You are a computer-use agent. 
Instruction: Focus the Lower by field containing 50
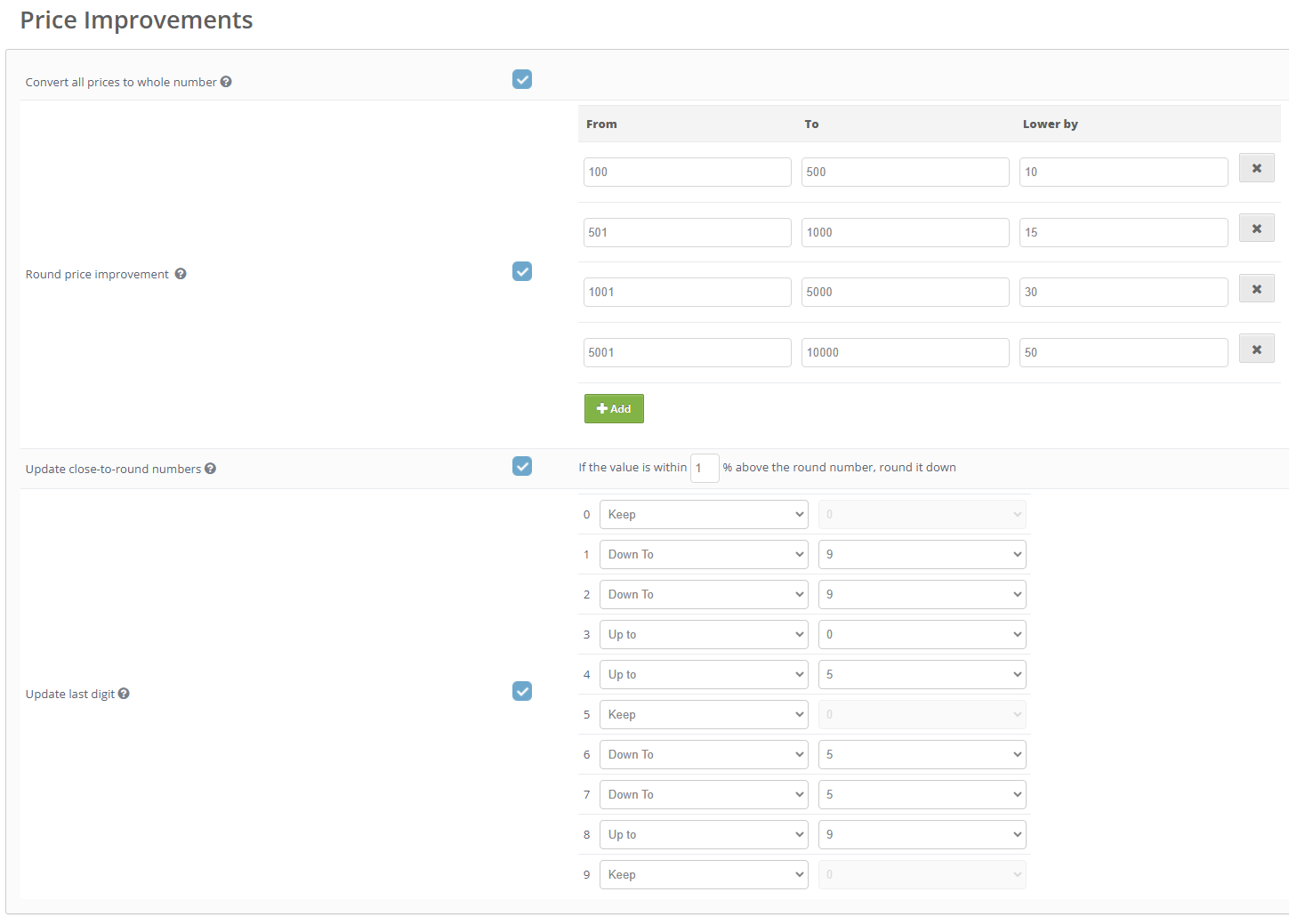1124,352
